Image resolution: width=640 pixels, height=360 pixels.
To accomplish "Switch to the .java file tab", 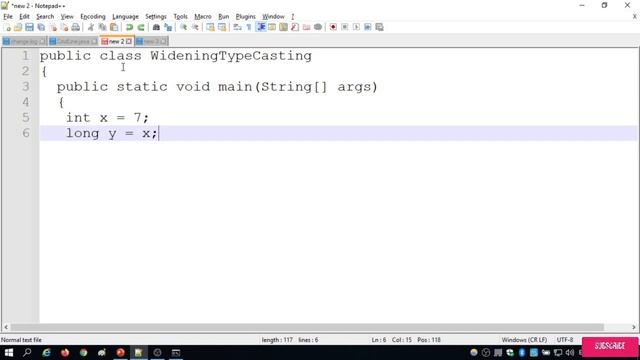I will pos(73,42).
